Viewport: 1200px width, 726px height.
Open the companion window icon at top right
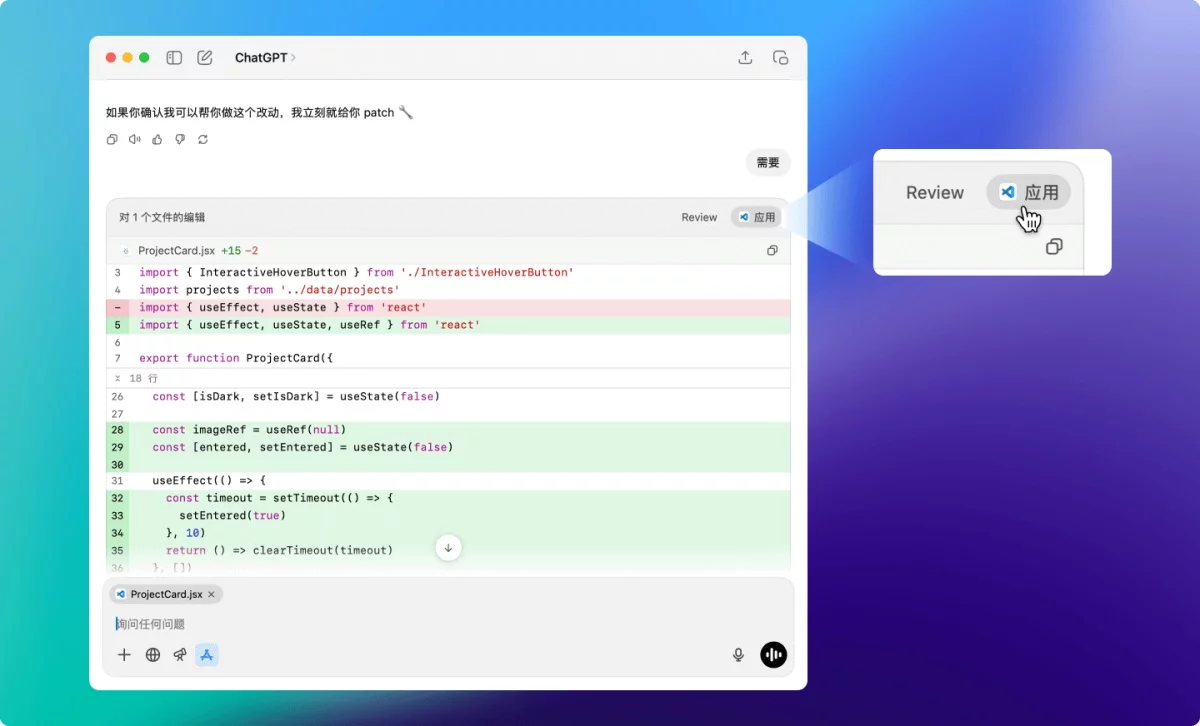pyautogui.click(x=780, y=58)
